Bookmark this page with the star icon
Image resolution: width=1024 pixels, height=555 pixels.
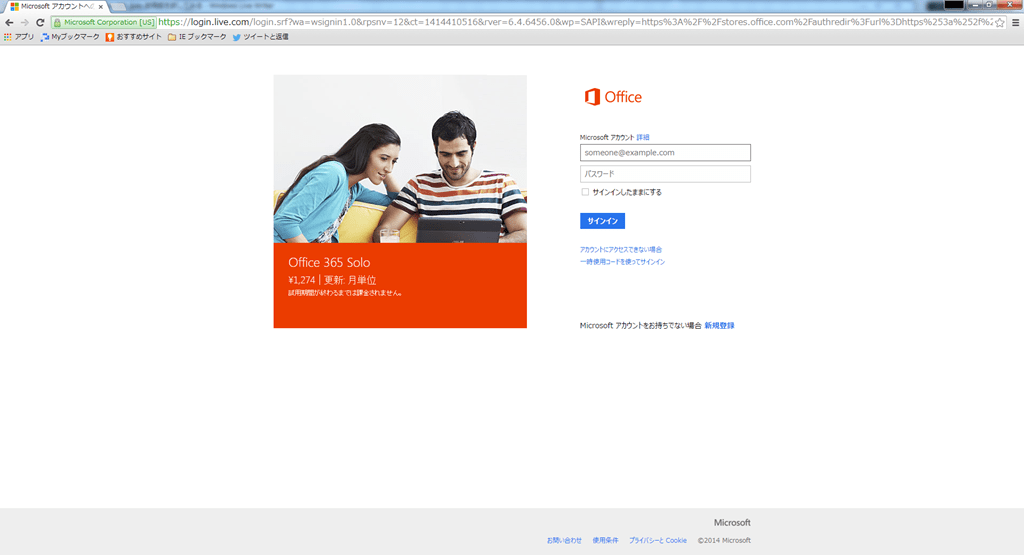1000,22
